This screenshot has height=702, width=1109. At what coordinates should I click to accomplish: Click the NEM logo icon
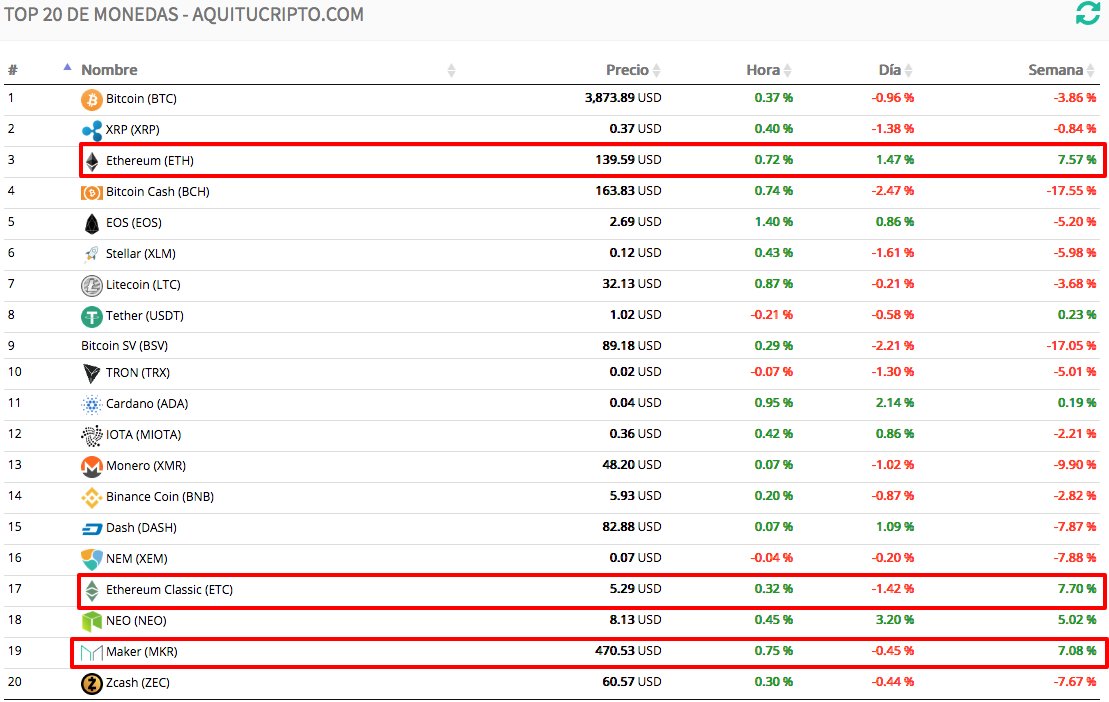click(91, 559)
